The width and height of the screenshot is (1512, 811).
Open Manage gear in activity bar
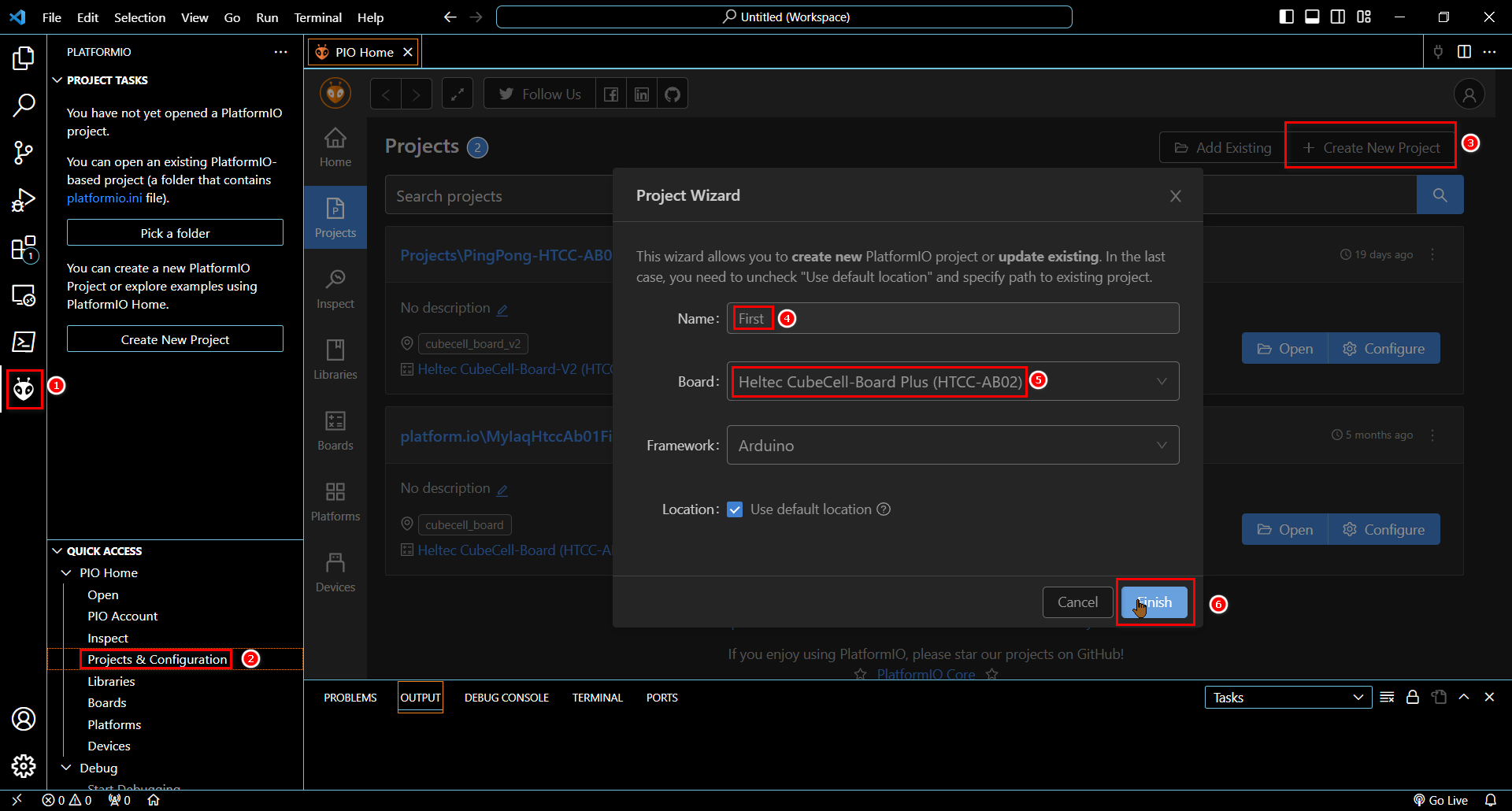(24, 766)
